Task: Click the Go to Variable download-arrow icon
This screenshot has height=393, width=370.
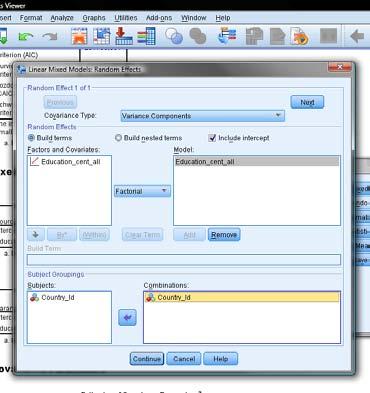Action: coord(124,36)
